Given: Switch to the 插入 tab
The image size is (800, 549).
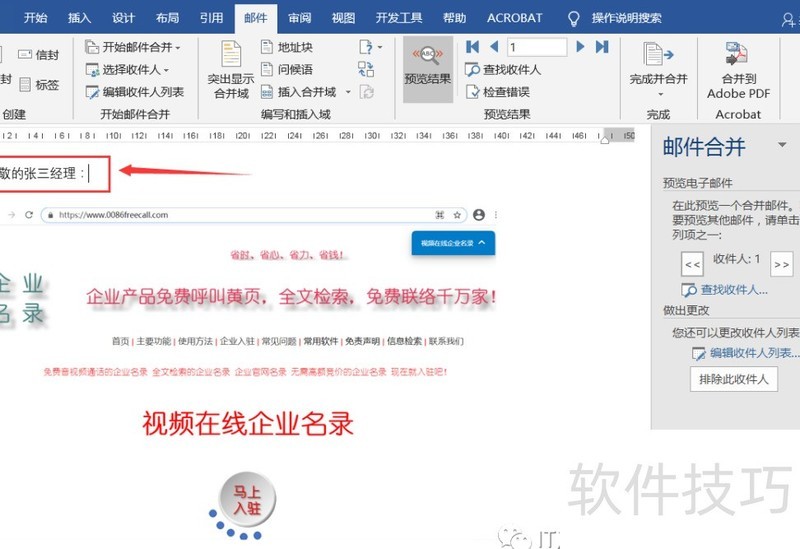Looking at the screenshot, I should pyautogui.click(x=79, y=18).
